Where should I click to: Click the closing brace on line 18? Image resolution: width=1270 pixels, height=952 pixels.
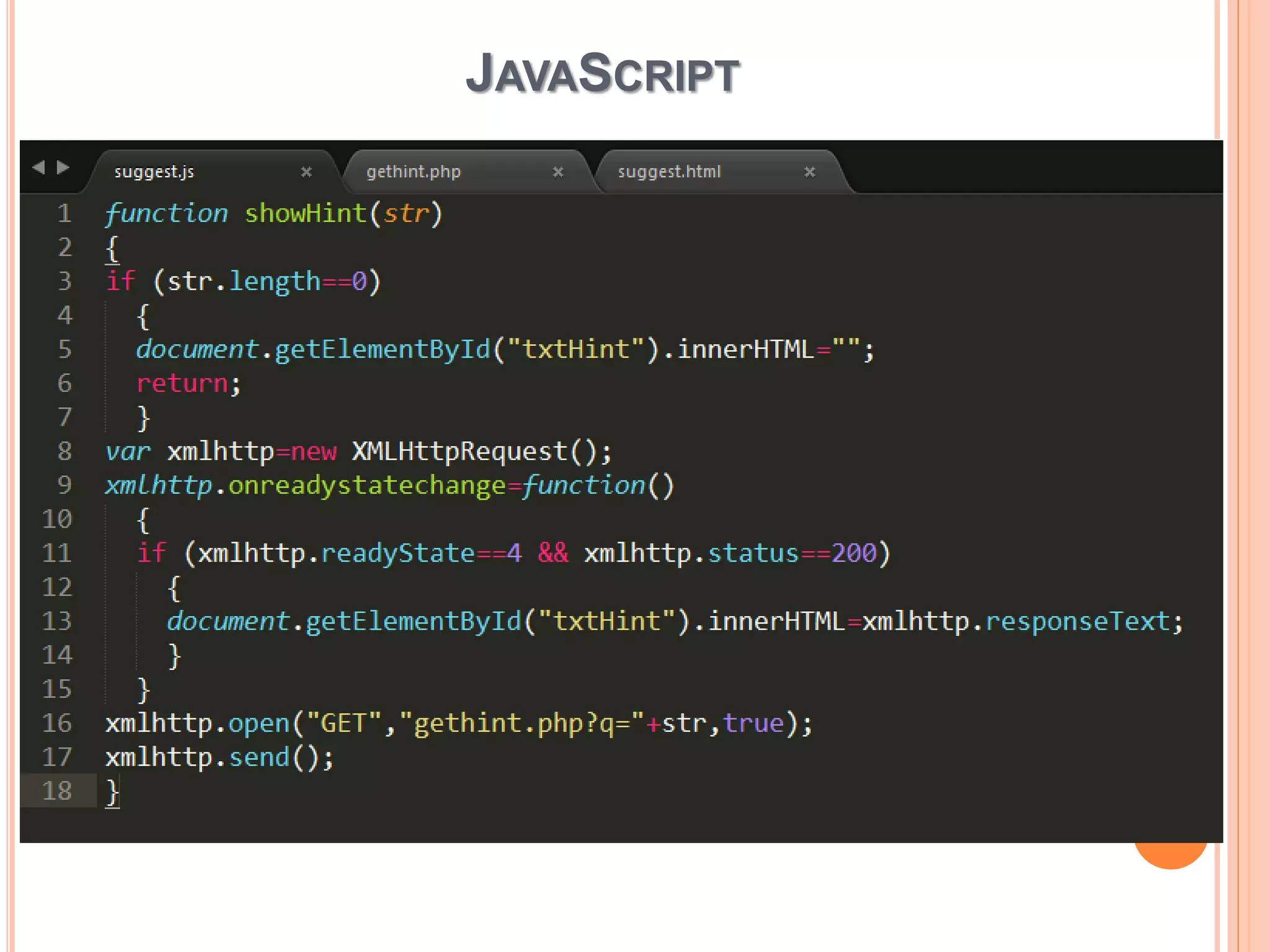tap(112, 792)
